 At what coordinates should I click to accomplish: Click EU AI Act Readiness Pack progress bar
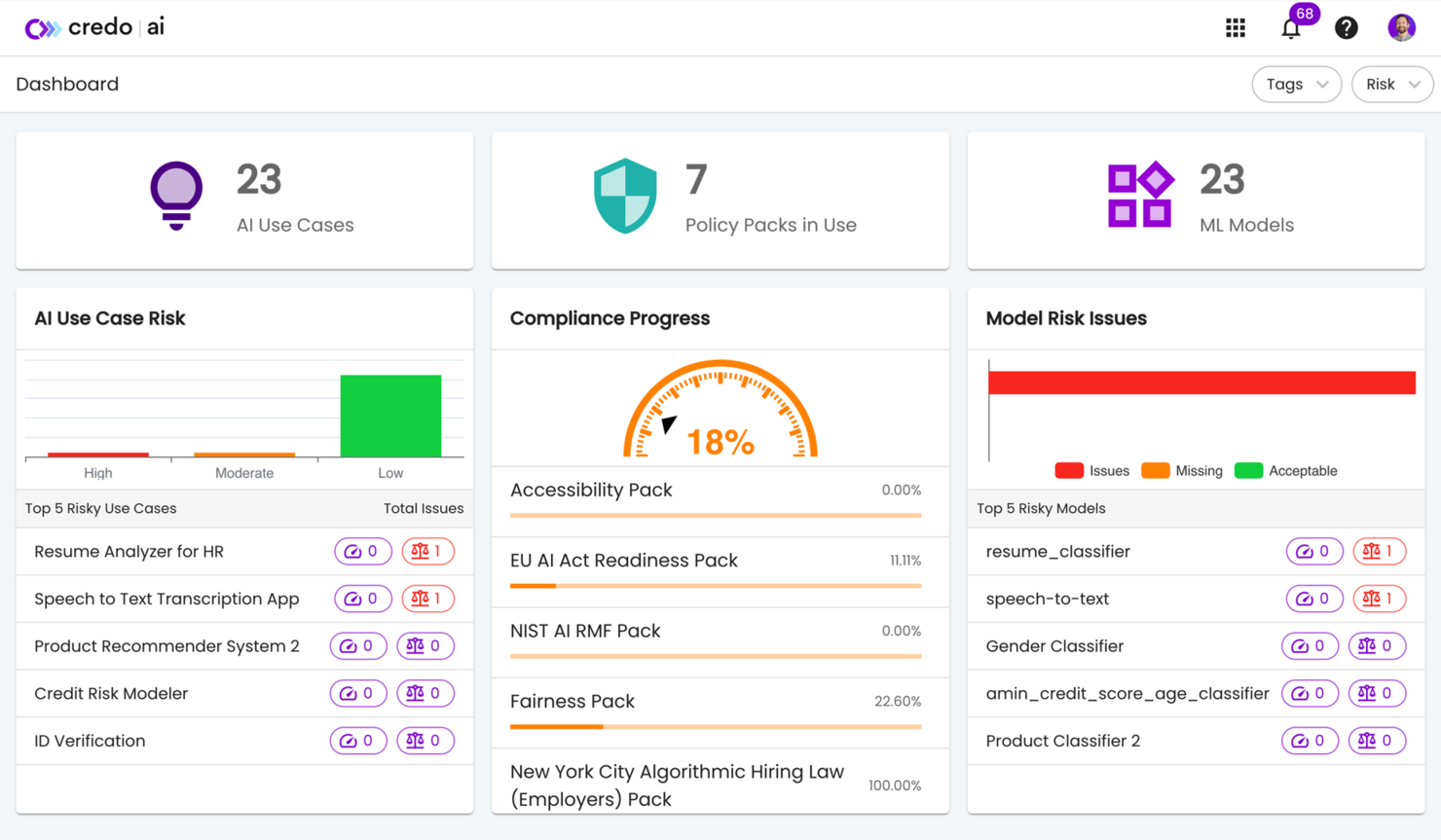[x=716, y=586]
